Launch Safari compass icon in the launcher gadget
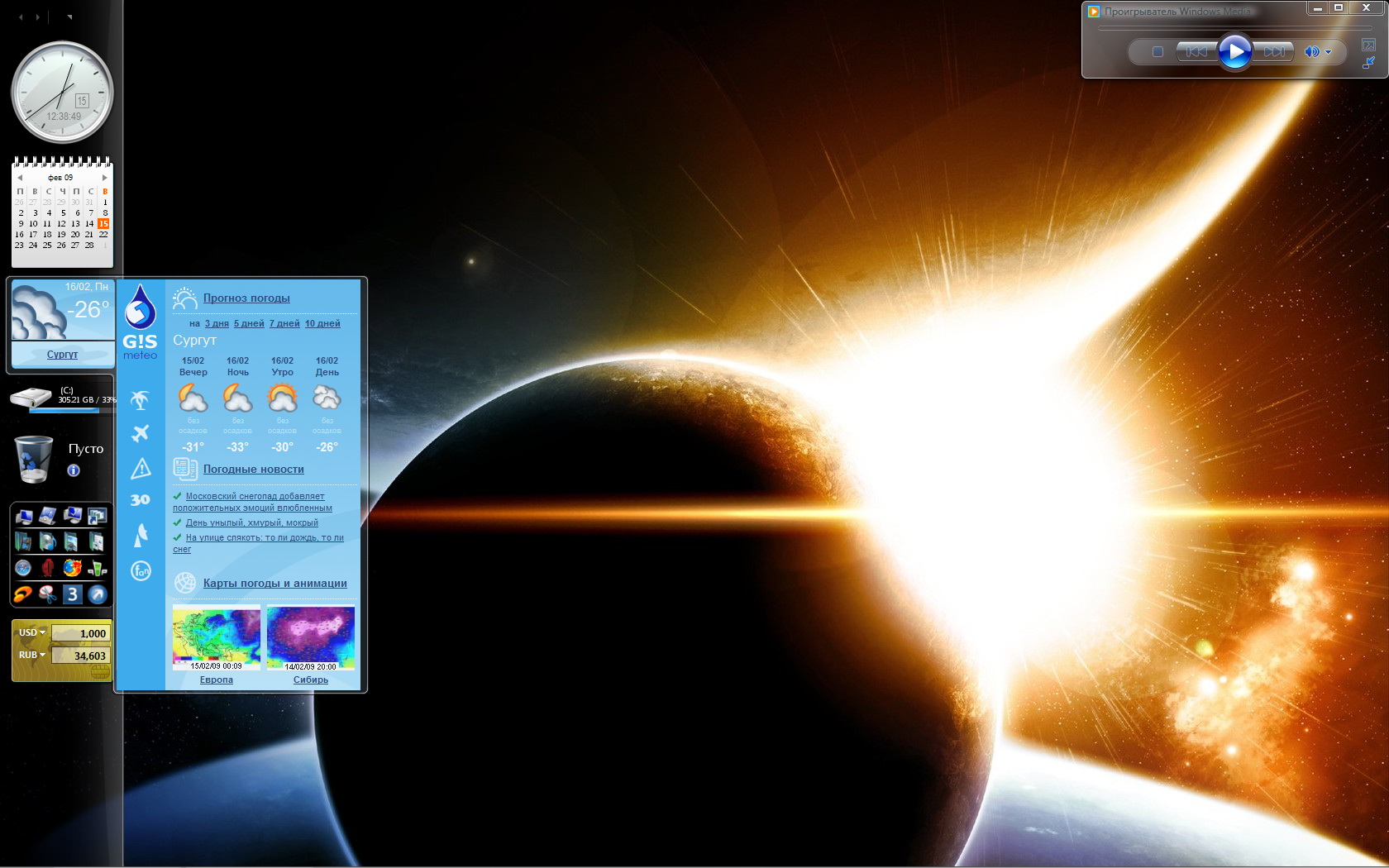The image size is (1389, 868). pyautogui.click(x=23, y=568)
